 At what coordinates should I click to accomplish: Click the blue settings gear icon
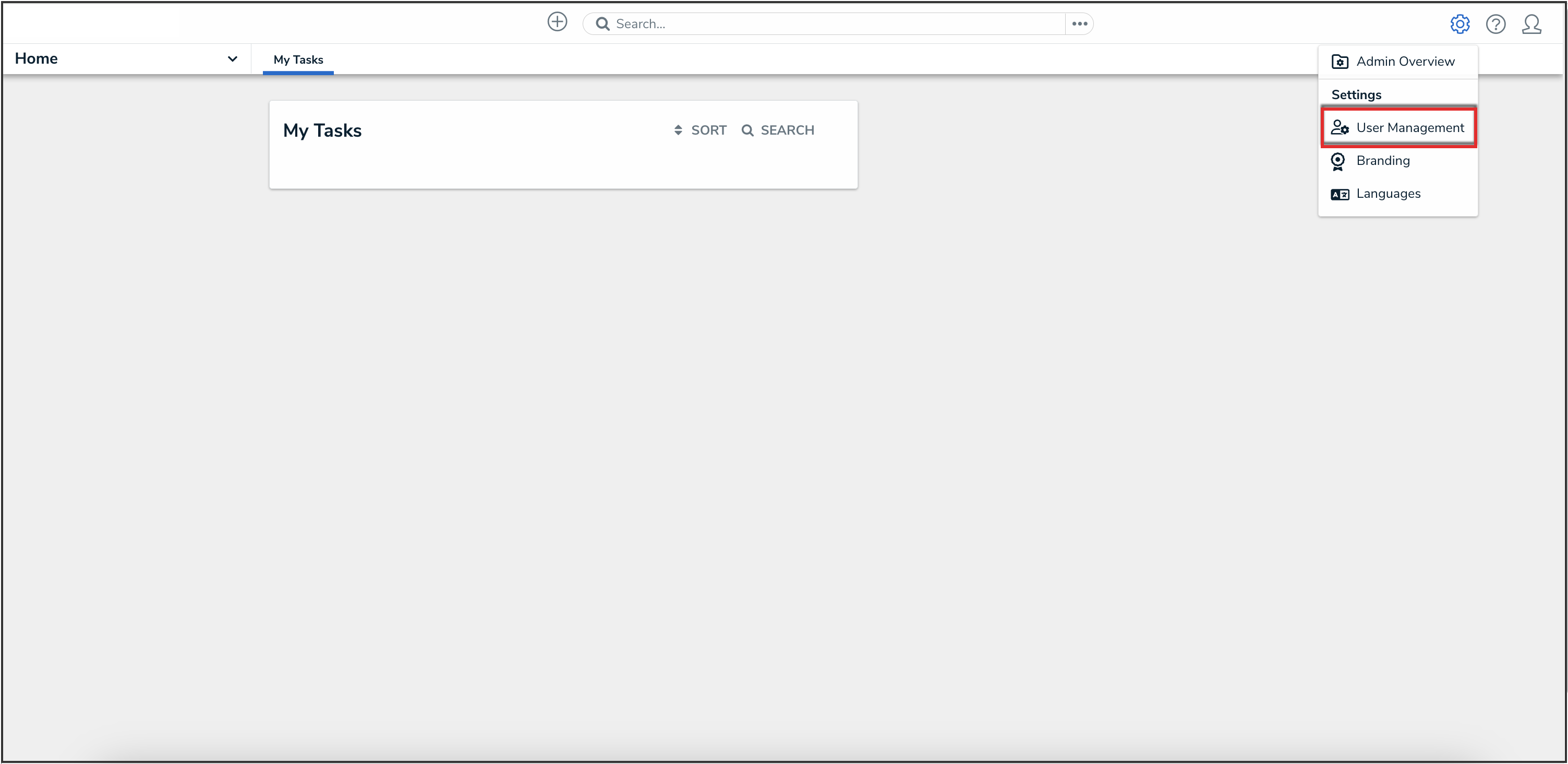point(1459,25)
